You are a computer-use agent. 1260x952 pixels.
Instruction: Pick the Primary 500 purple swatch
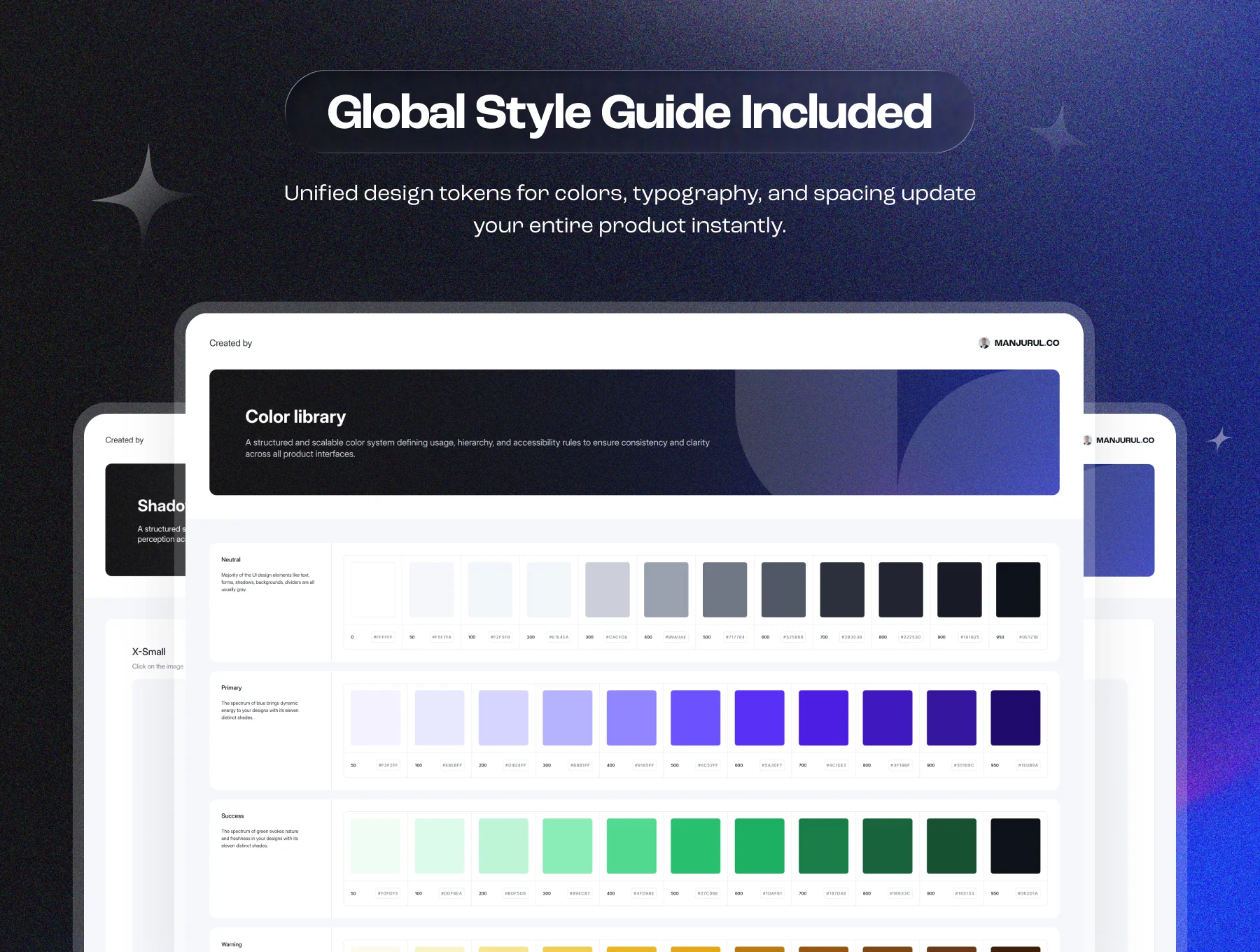(x=696, y=717)
